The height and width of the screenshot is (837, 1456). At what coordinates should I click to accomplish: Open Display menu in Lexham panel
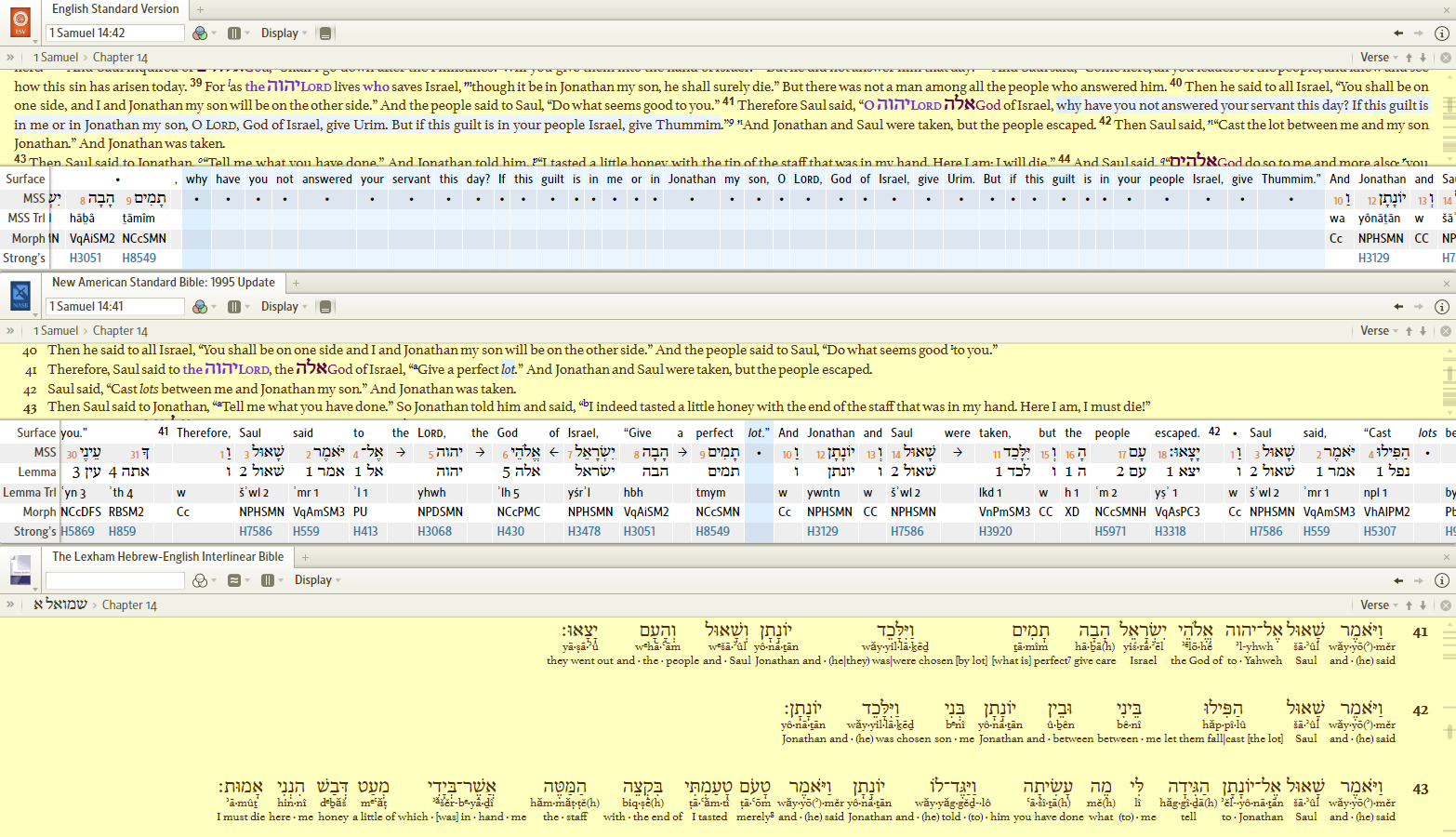318,580
